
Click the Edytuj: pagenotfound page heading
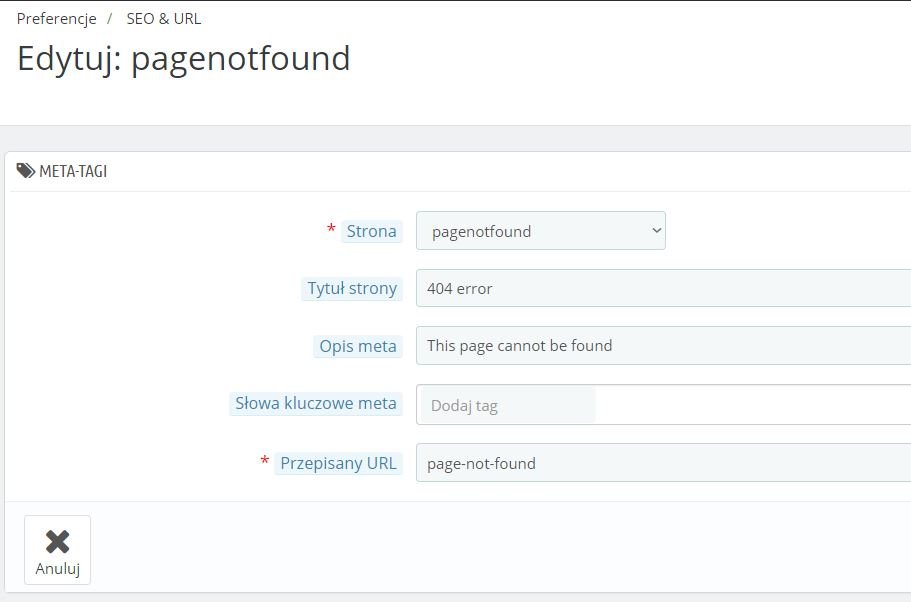[184, 58]
